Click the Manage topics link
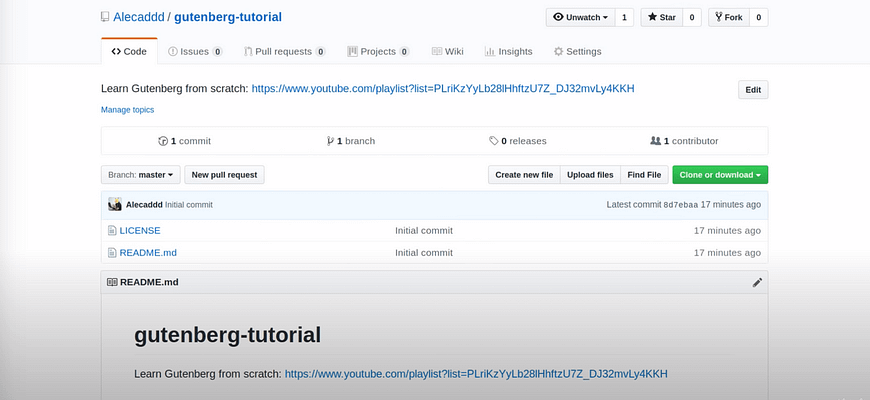The image size is (870, 400). click(x=128, y=110)
